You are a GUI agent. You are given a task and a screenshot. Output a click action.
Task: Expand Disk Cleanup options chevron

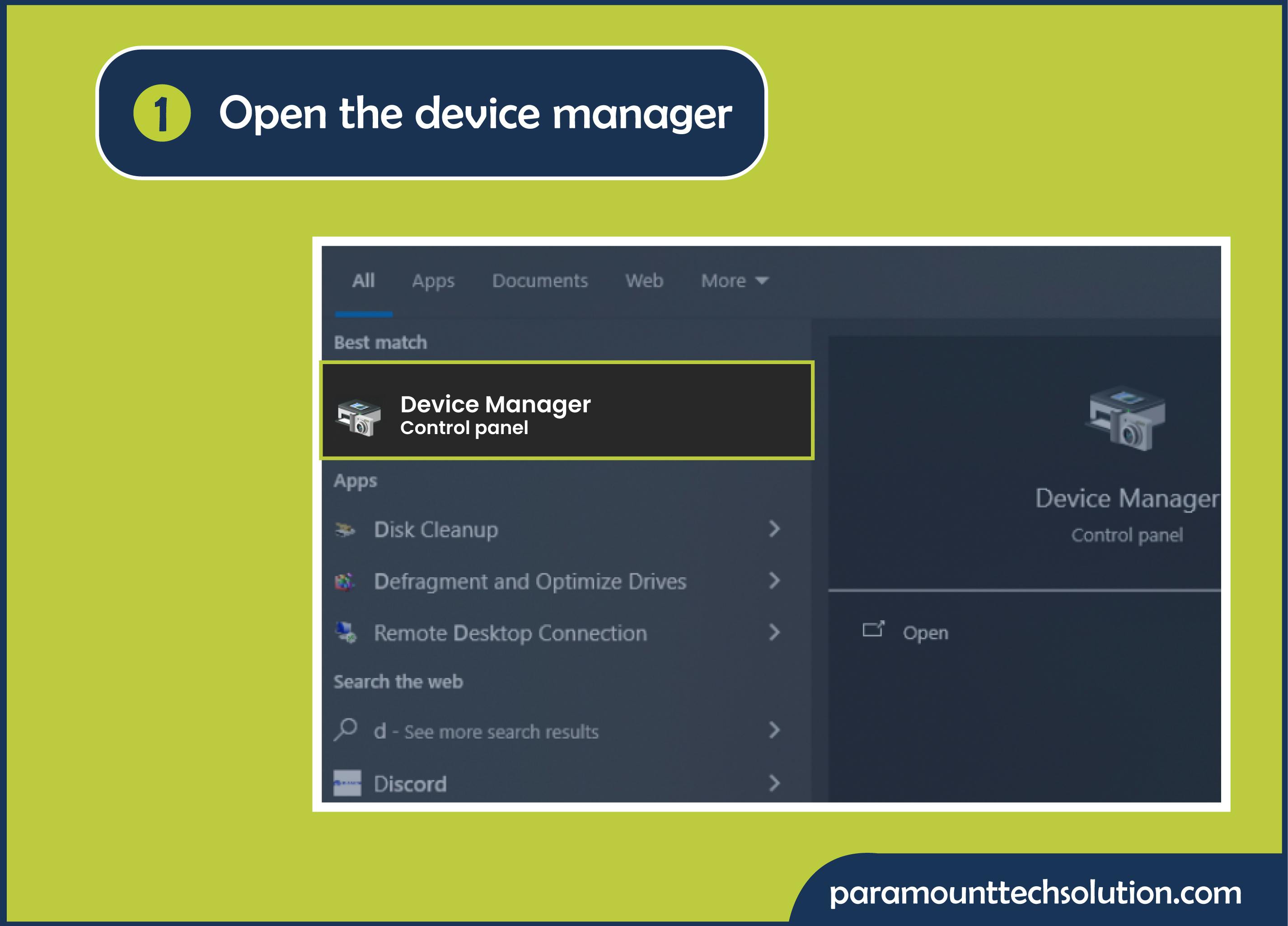point(774,528)
